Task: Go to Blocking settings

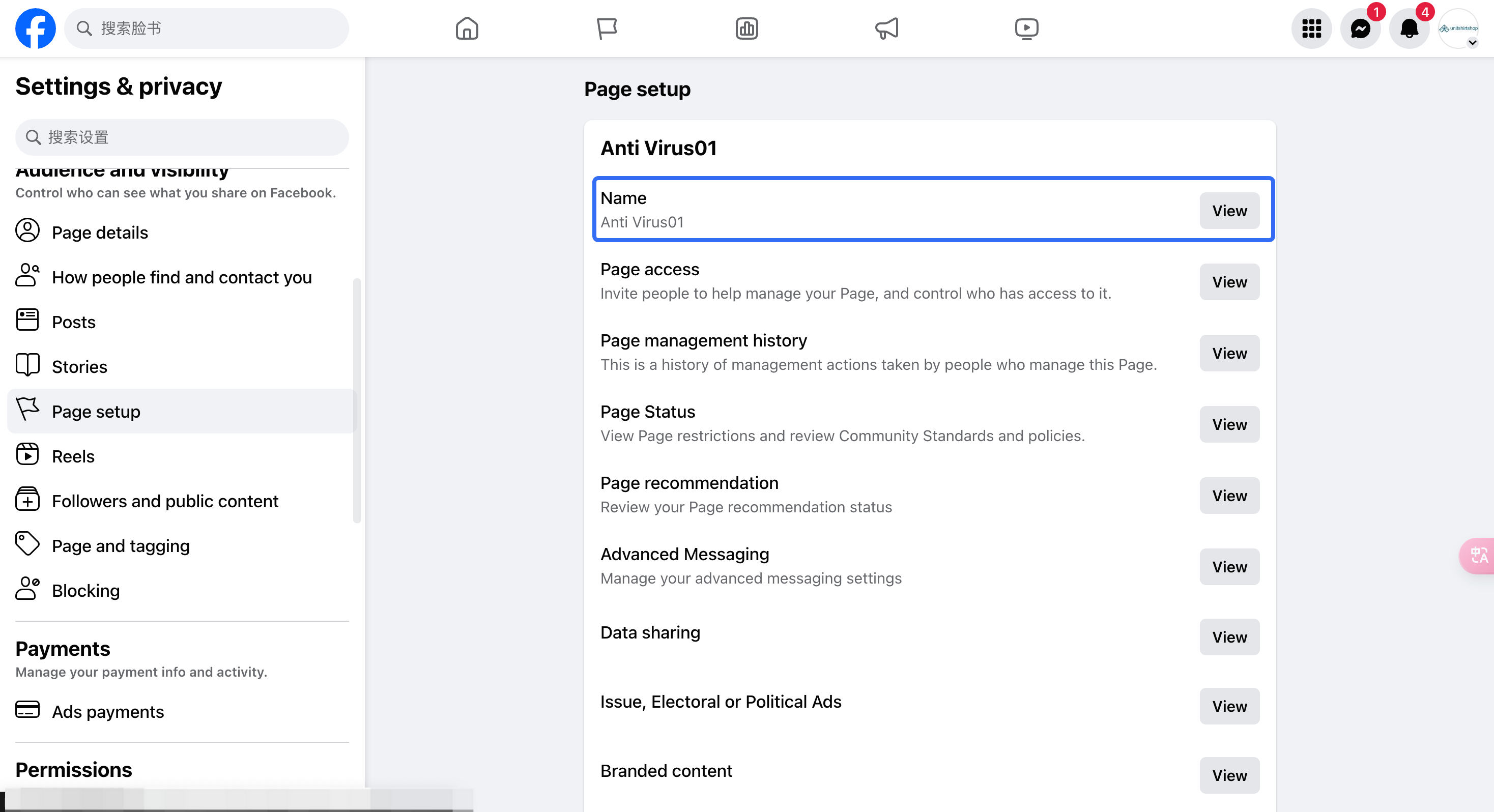Action: pyautogui.click(x=182, y=591)
